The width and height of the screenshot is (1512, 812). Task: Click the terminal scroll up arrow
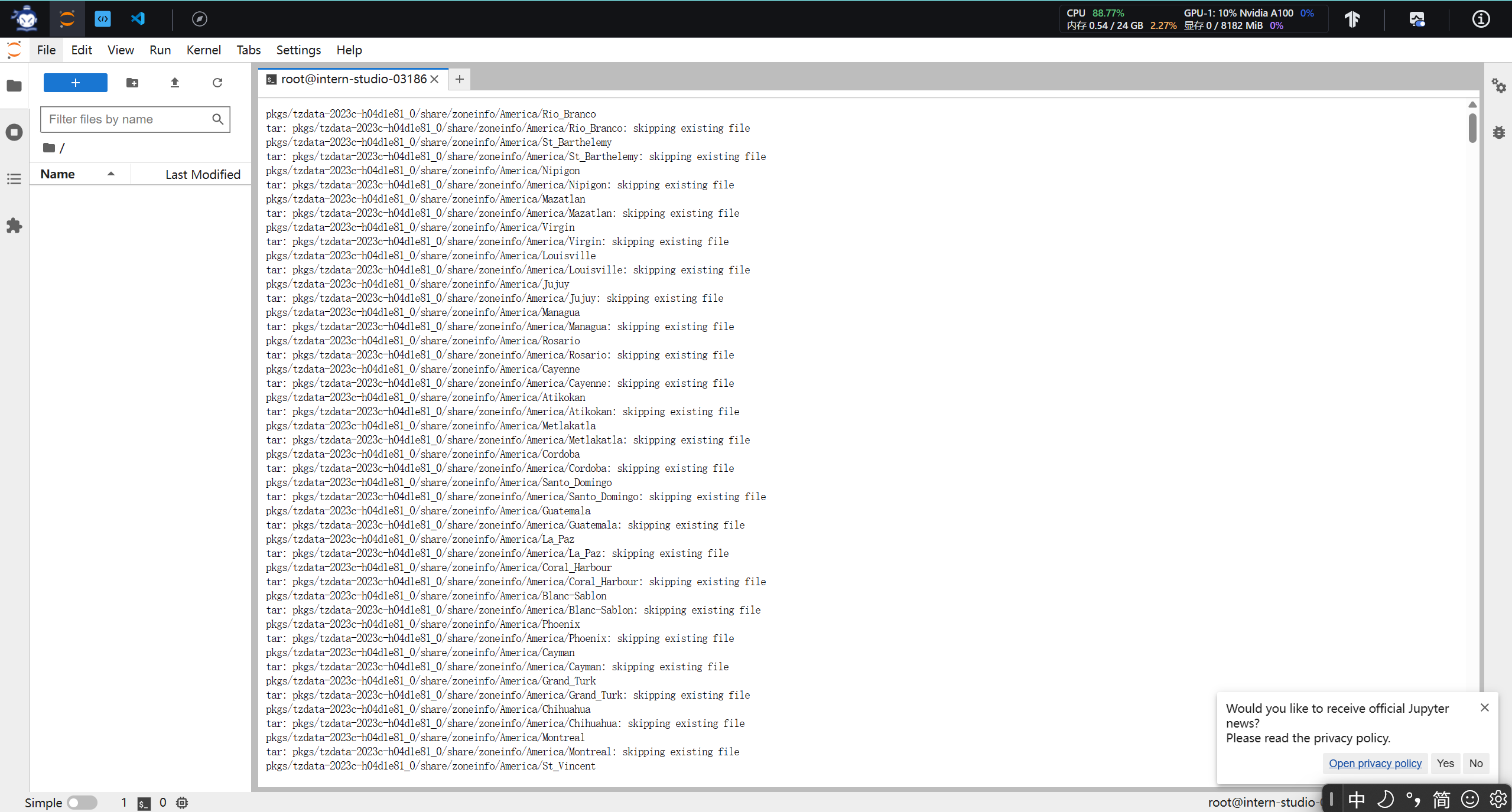click(x=1472, y=105)
